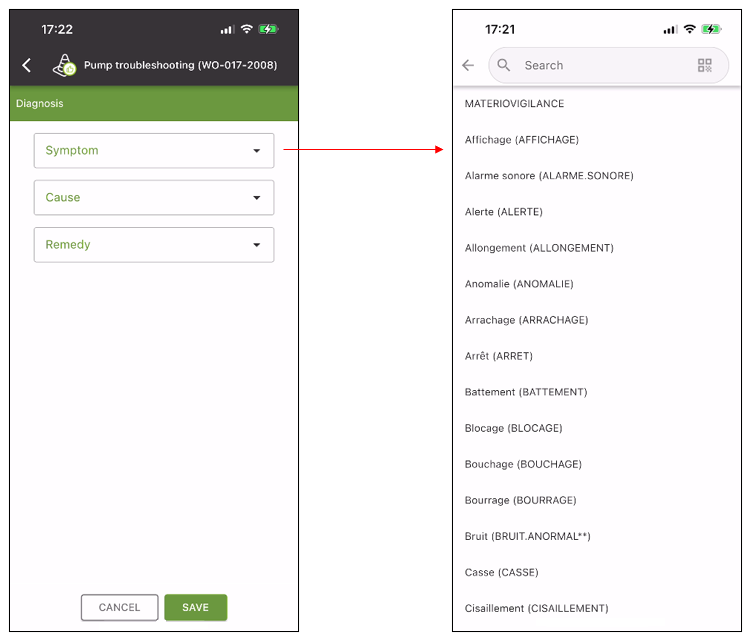This screenshot has height=637, width=745.
Task: Click the CANCEL button
Action: tap(119, 607)
